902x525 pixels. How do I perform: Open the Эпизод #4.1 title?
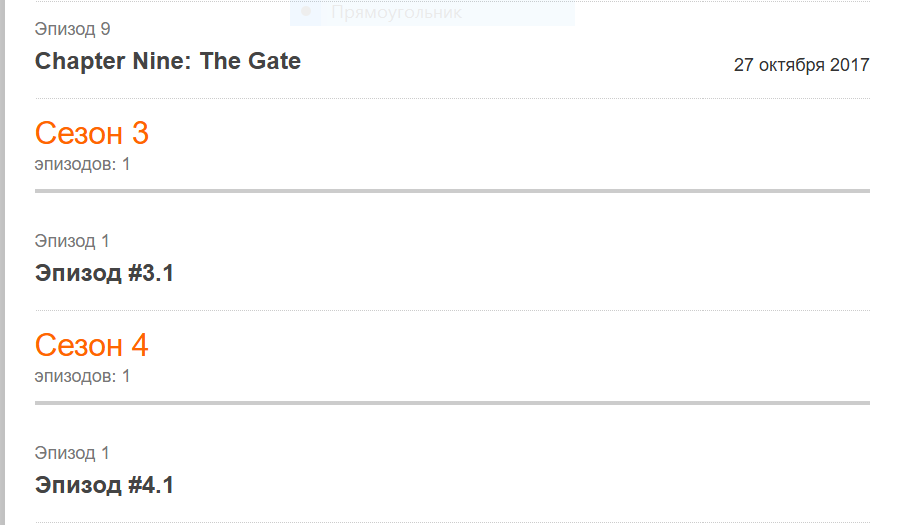(x=104, y=485)
